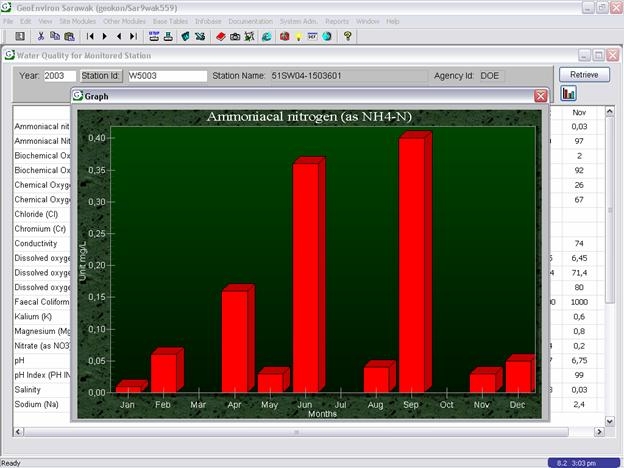Click the Station Id field showing W5003
Screen dimensions: 624x468
click(x=166, y=76)
